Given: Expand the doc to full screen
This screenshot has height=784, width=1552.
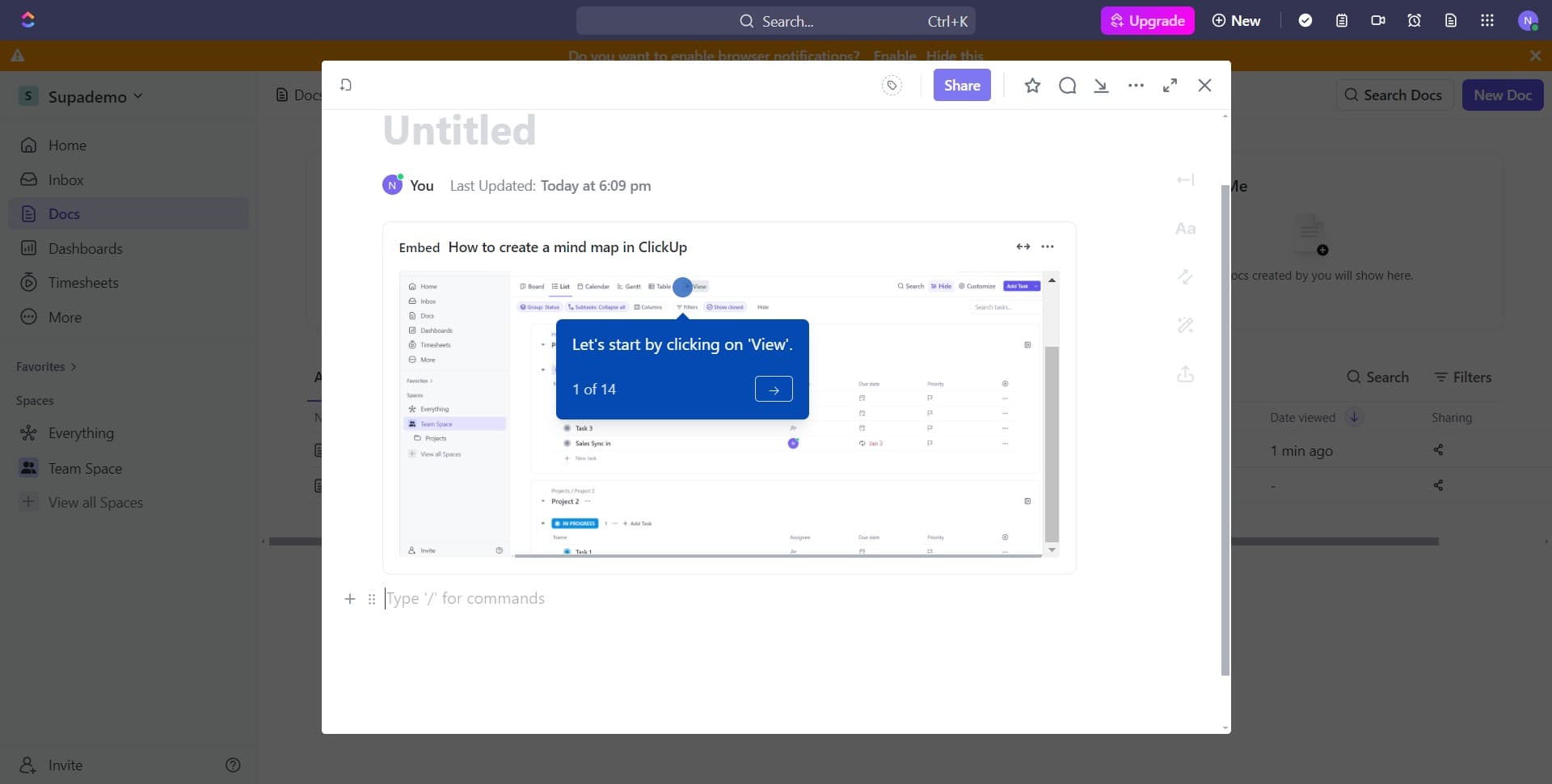Looking at the screenshot, I should [1170, 85].
